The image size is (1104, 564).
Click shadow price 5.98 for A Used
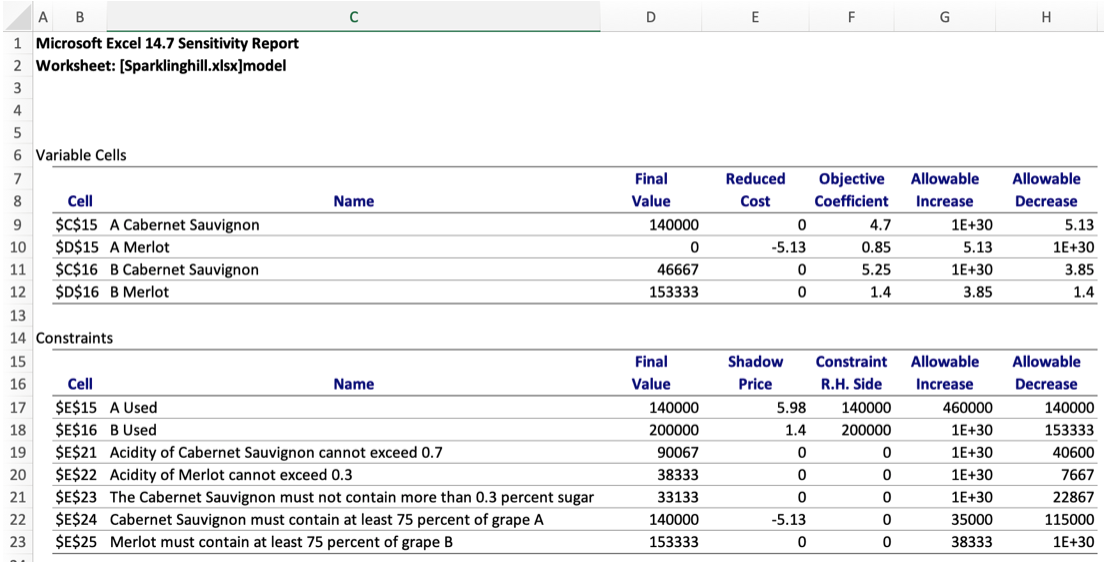[x=791, y=408]
